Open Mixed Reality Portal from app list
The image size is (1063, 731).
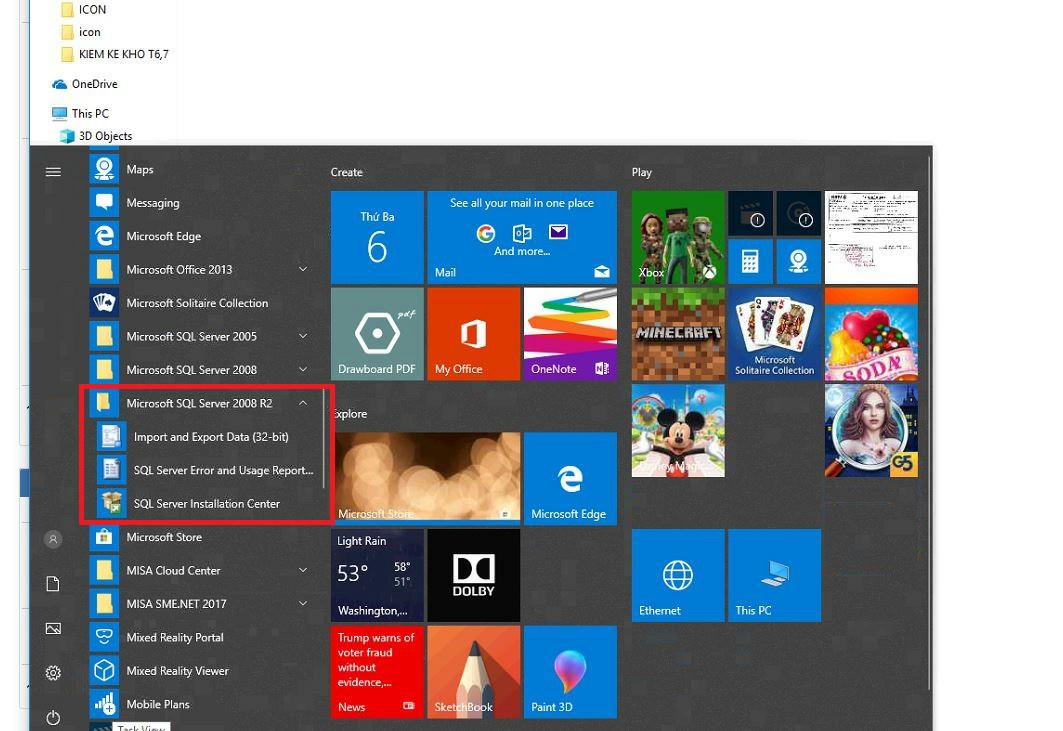[x=174, y=637]
